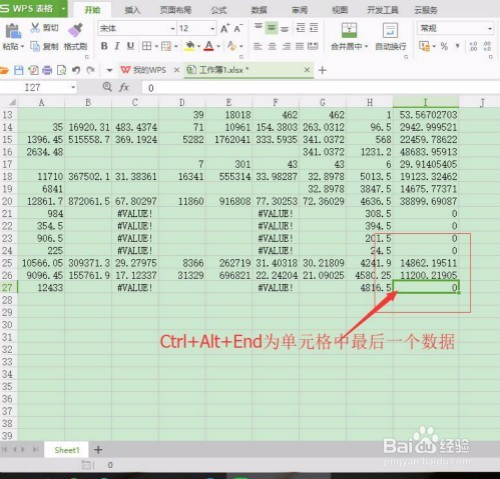Click the cell borders icon
Image resolution: width=500 pixels, height=479 pixels.
[x=147, y=46]
